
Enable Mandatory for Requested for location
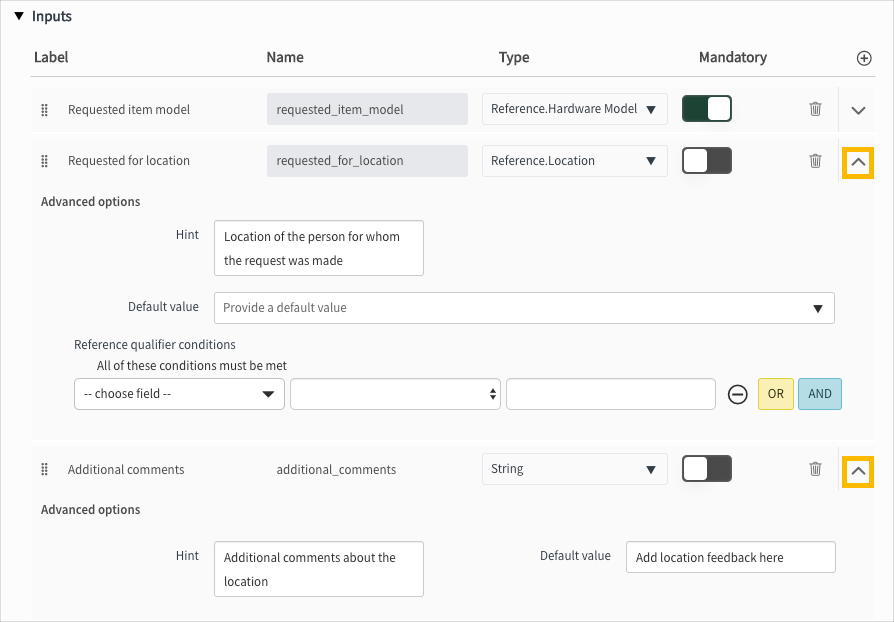point(707,160)
